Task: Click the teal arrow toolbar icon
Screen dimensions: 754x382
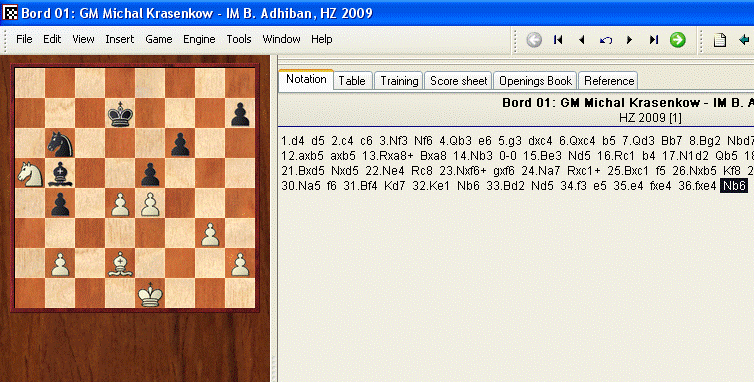Action: (744, 39)
